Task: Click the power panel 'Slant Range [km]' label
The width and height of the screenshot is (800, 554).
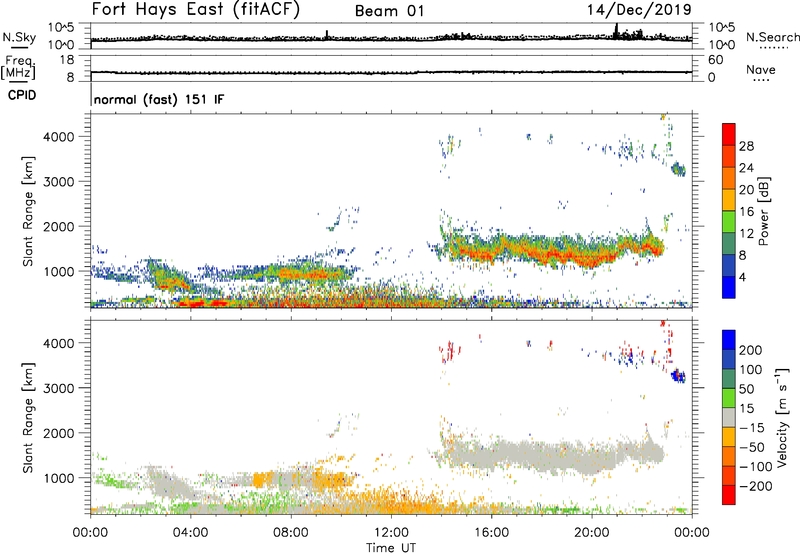Action: tap(28, 211)
